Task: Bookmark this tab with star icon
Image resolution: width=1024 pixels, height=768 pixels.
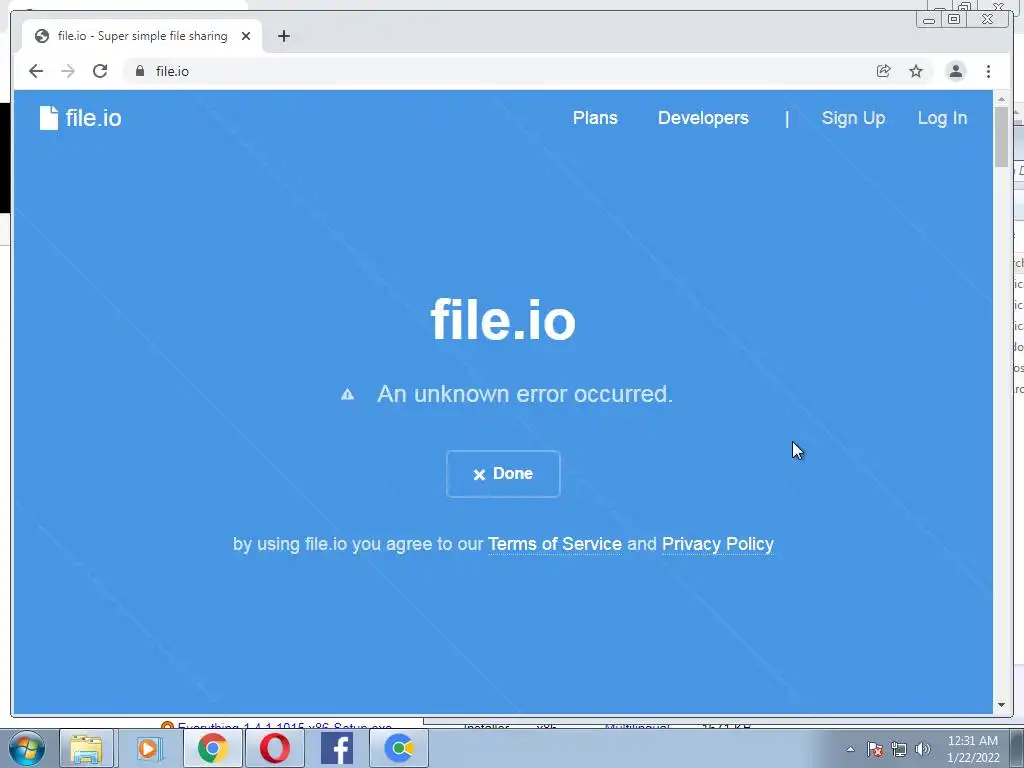Action: (x=916, y=71)
